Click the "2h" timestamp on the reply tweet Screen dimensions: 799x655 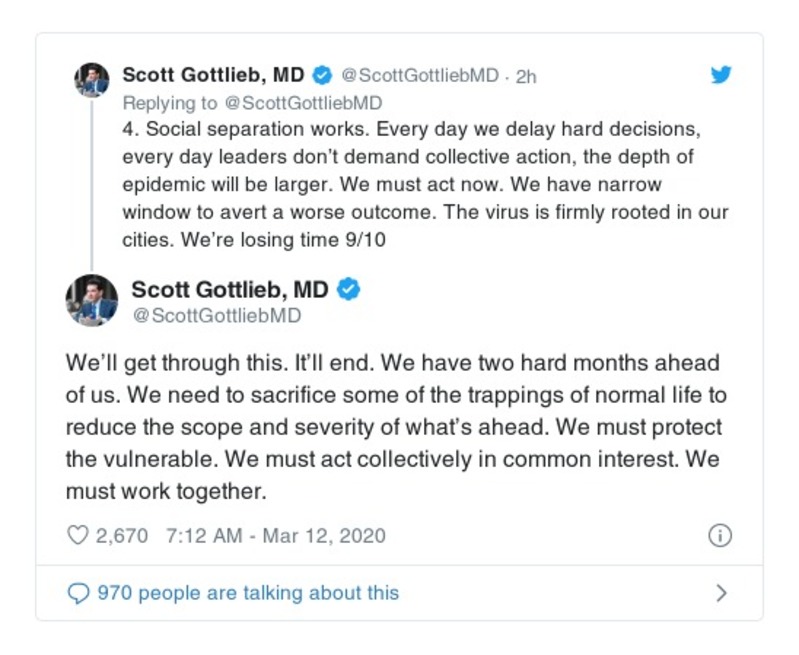click(526, 76)
